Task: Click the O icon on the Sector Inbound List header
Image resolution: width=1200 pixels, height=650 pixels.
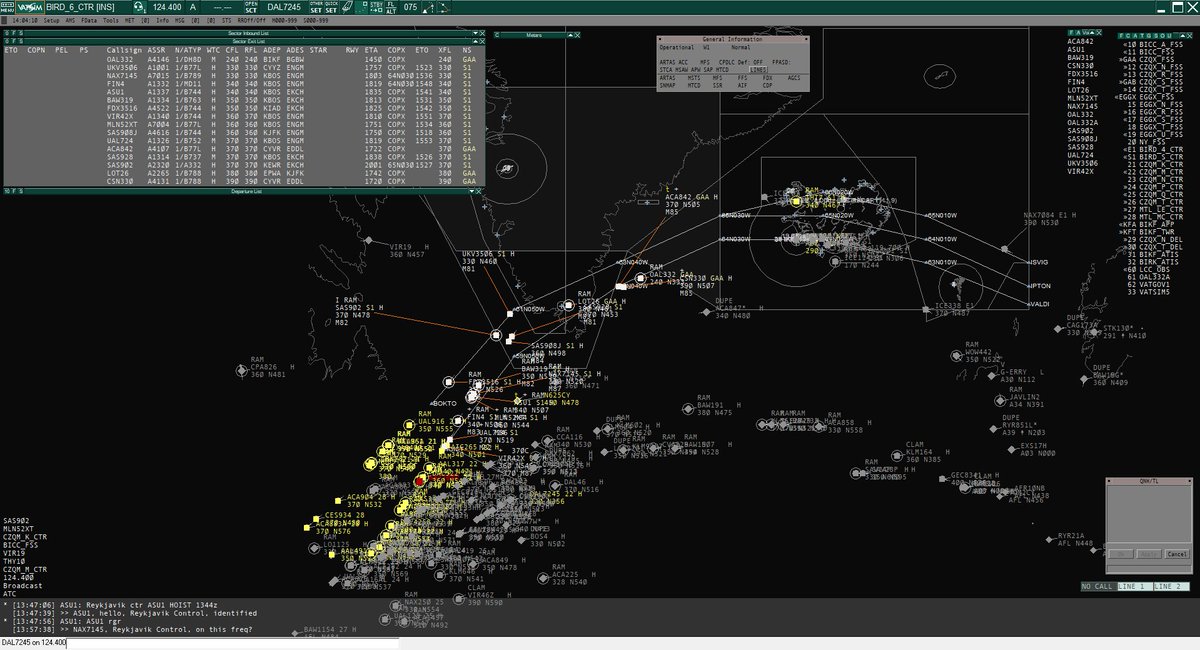Action: click(x=8, y=30)
